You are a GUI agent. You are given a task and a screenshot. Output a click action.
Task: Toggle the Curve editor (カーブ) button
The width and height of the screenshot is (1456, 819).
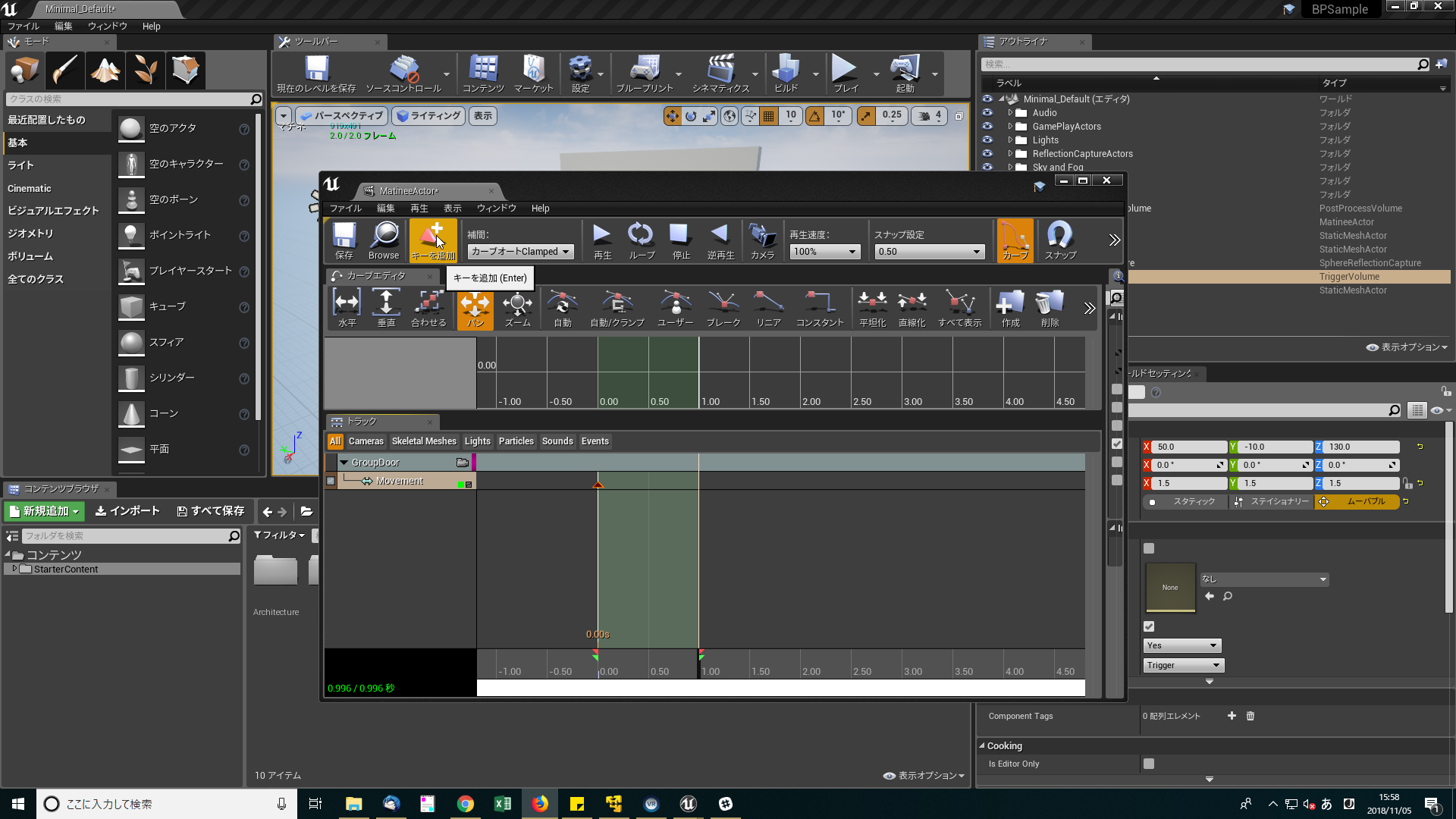tap(1015, 240)
